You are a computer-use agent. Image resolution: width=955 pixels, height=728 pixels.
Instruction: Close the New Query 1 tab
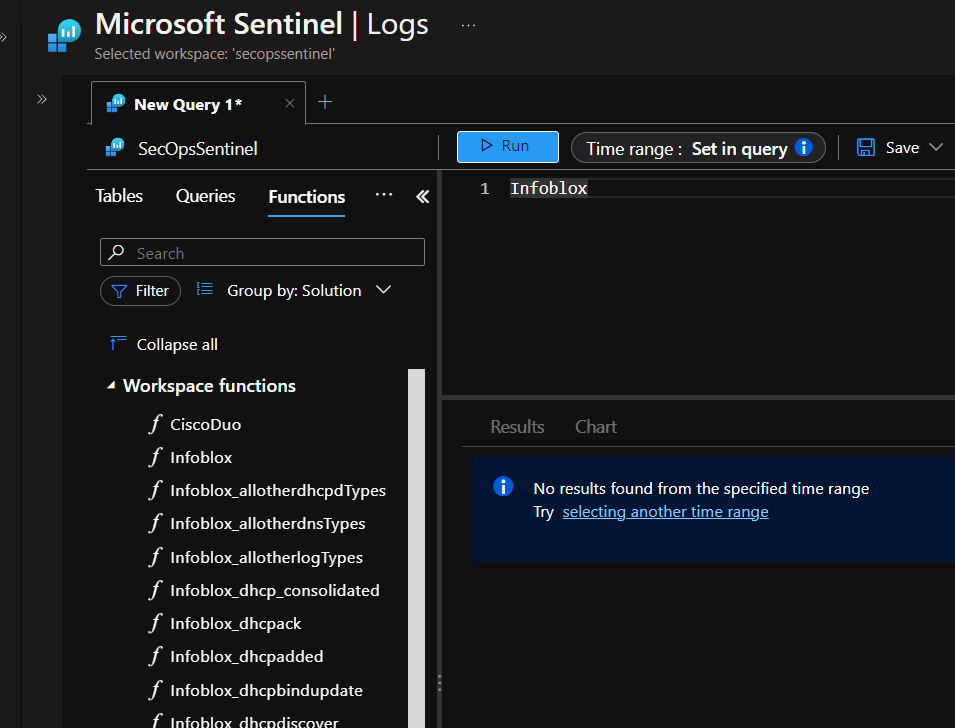pos(290,104)
